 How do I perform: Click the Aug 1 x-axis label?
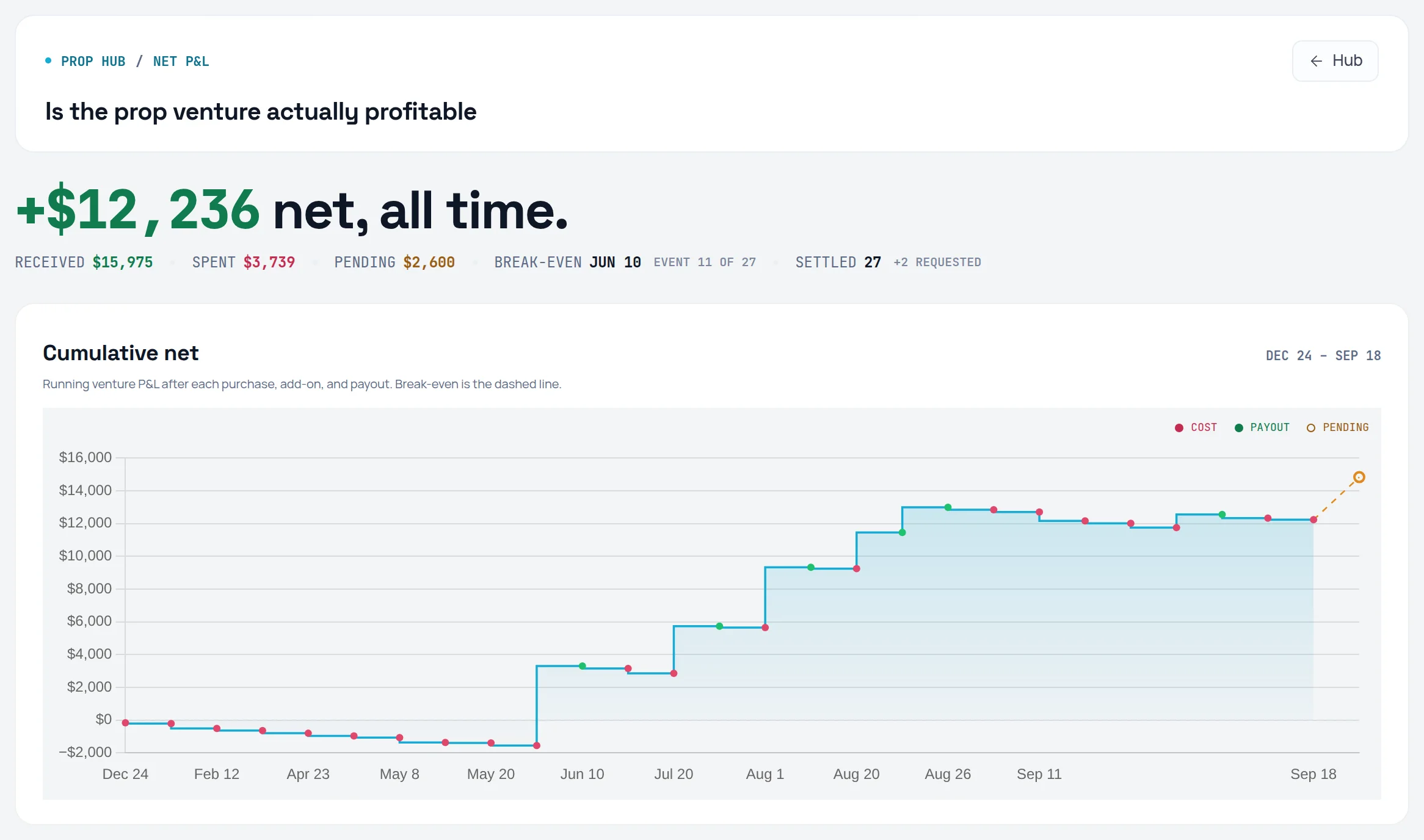(765, 774)
